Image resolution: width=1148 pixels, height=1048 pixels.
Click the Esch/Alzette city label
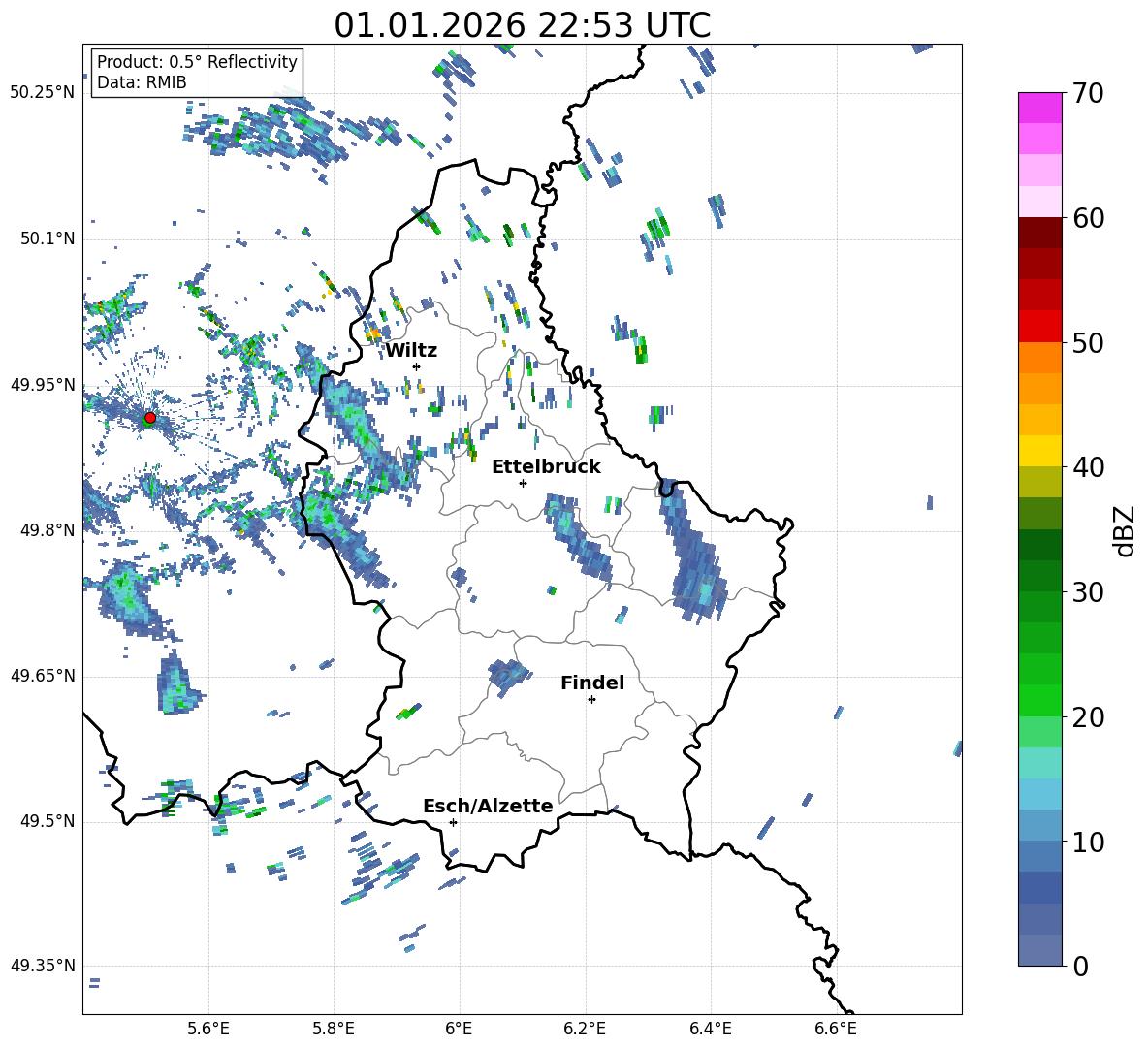pyautogui.click(x=489, y=806)
